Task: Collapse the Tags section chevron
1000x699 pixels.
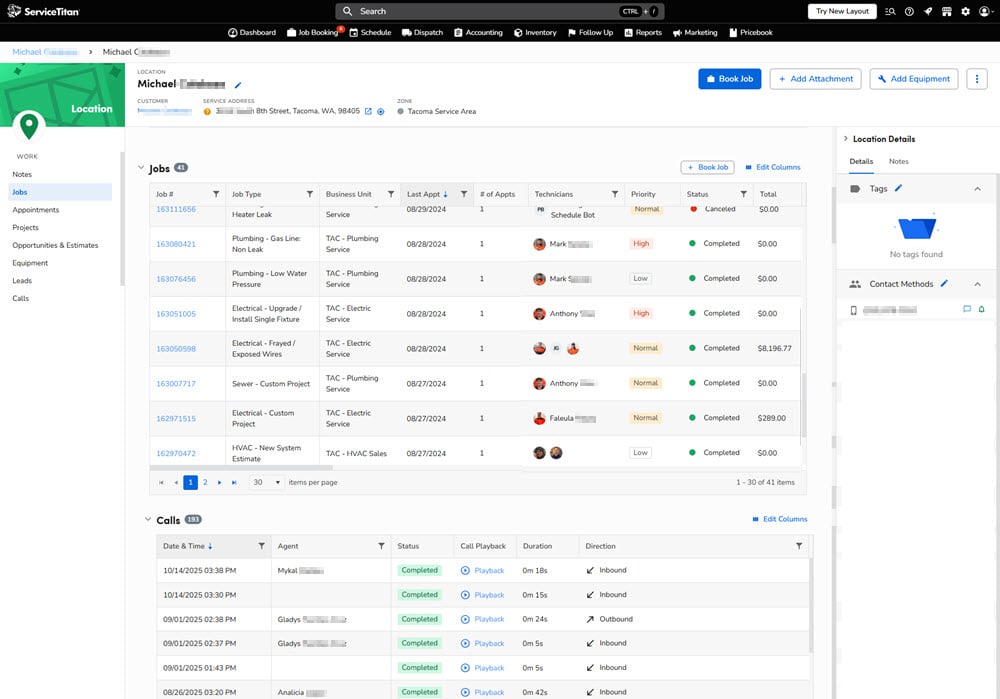Action: tap(977, 188)
